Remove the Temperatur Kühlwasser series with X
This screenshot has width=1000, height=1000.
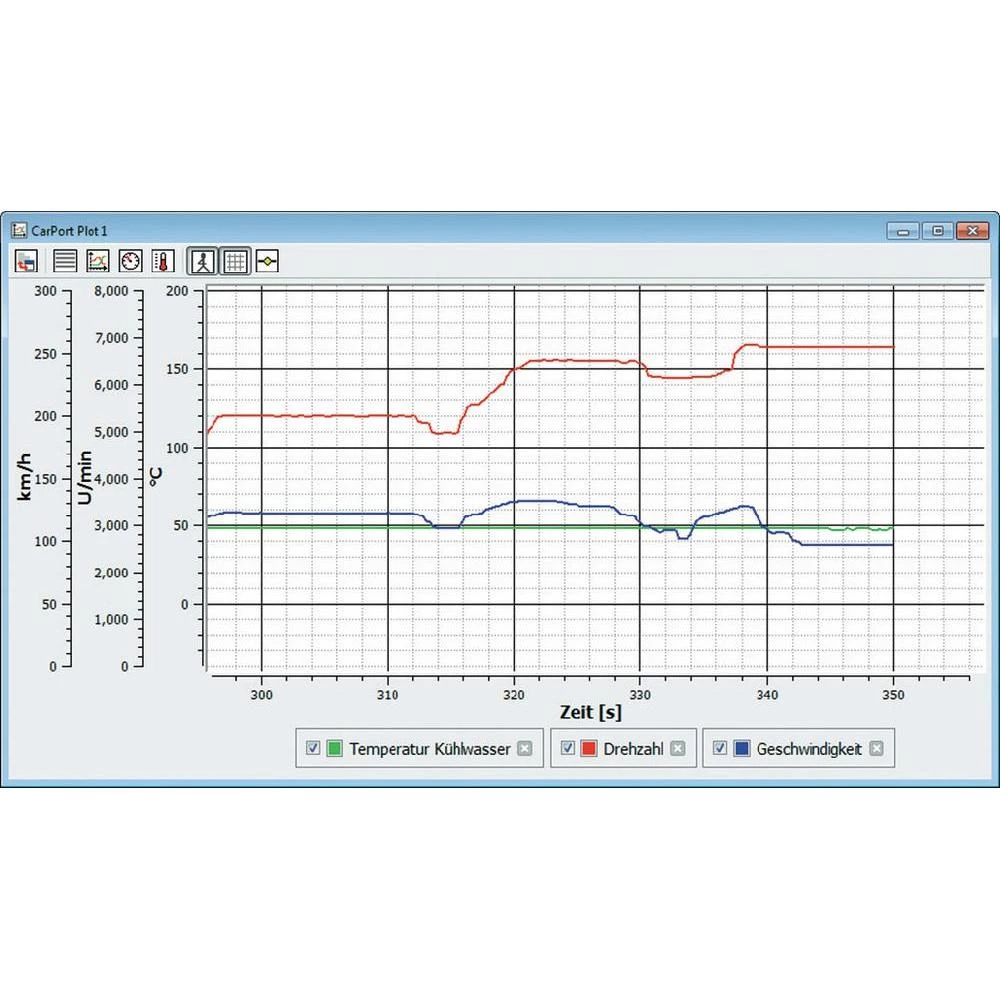[x=525, y=748]
